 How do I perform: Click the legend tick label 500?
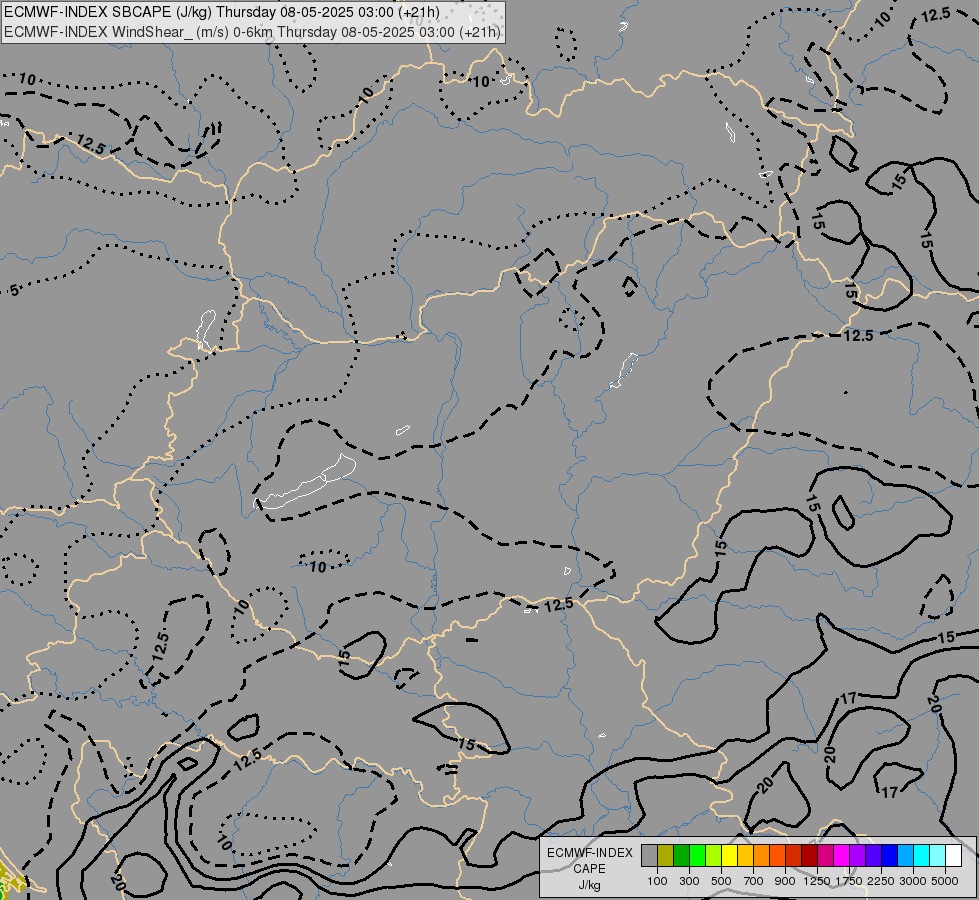(721, 881)
